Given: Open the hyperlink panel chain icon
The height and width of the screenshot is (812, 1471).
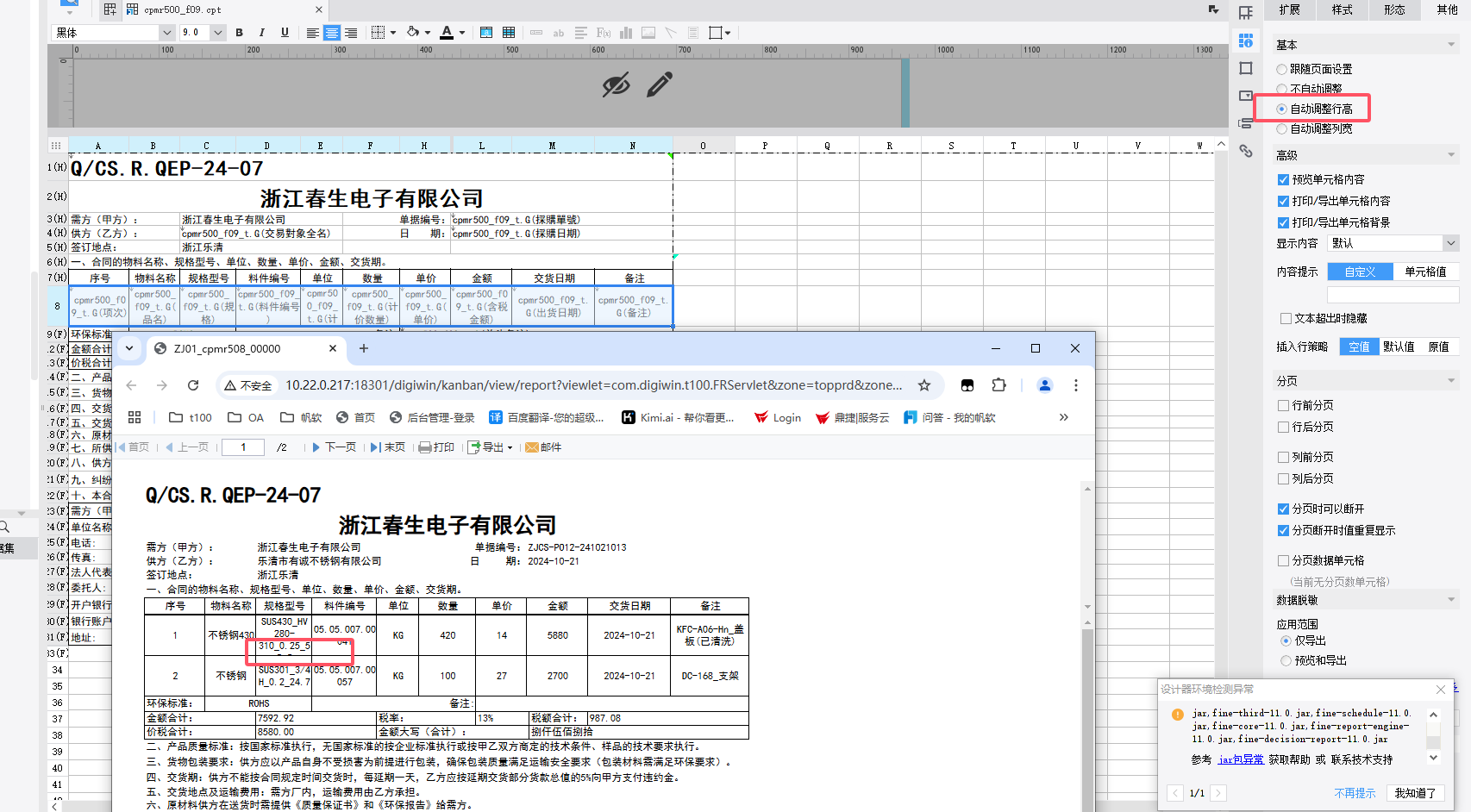Looking at the screenshot, I should click(1246, 151).
